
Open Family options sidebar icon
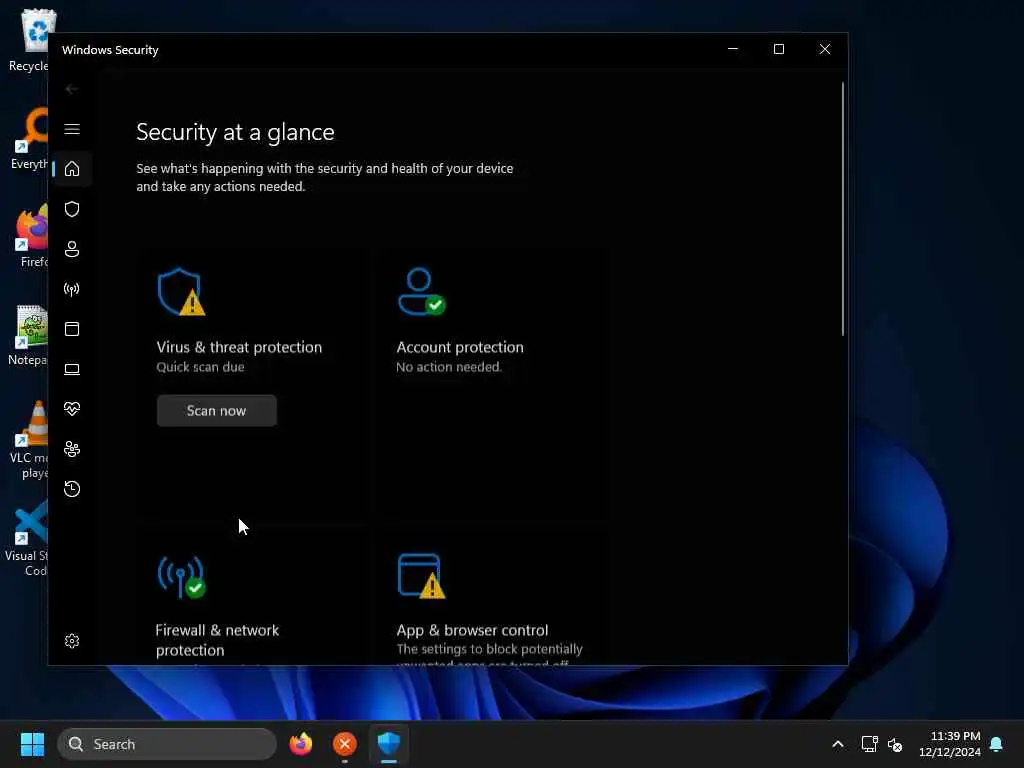click(72, 449)
